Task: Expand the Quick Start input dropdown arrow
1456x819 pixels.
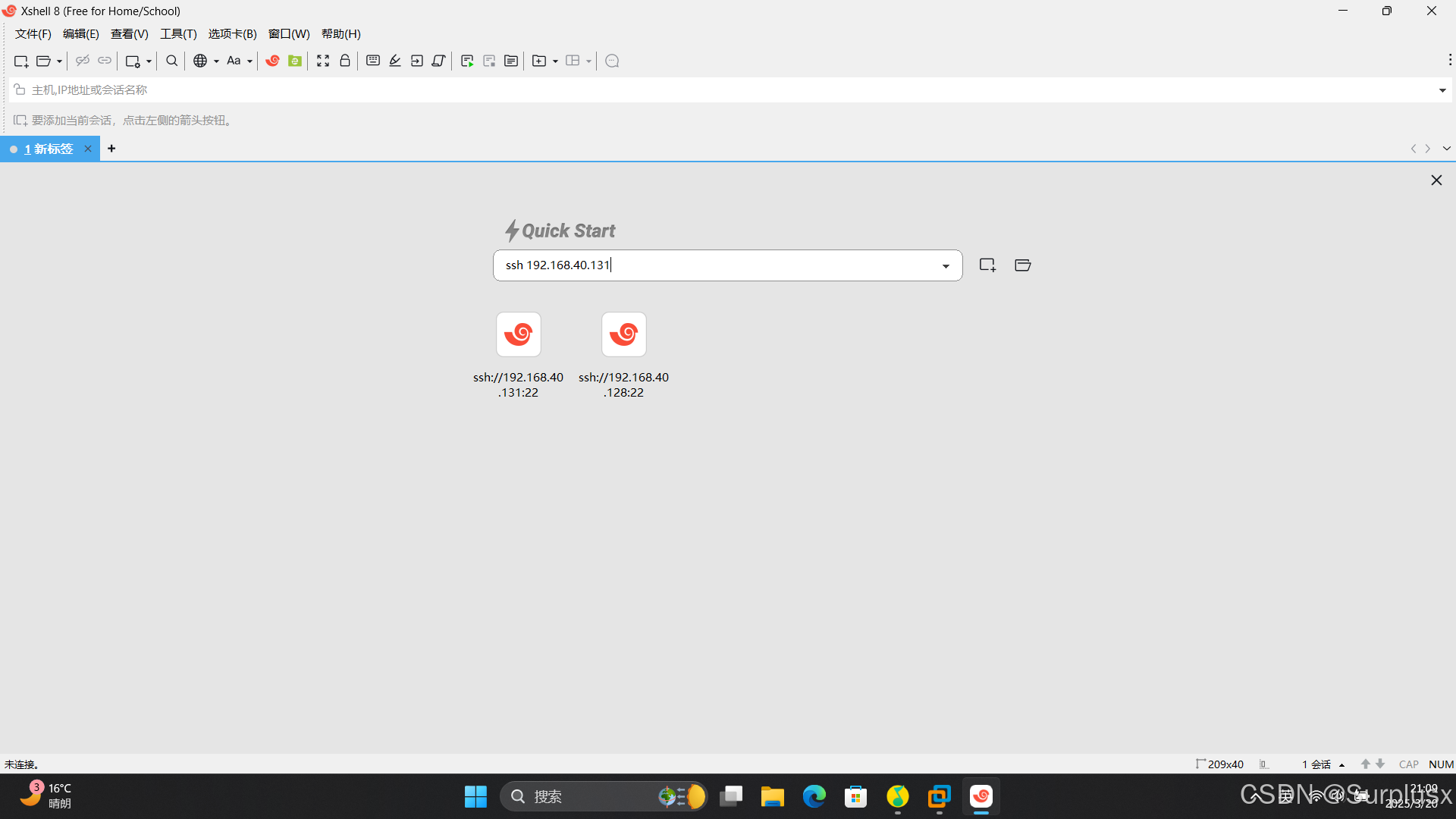Action: tap(946, 265)
